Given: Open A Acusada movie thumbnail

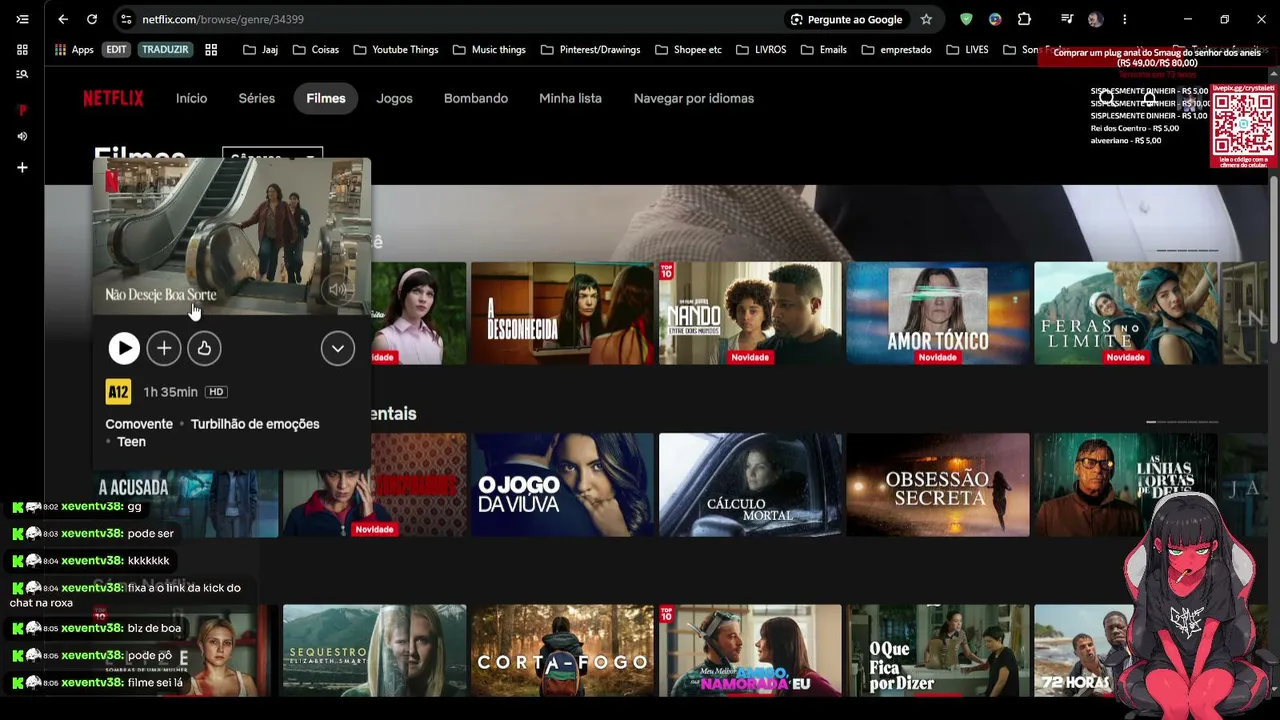Looking at the screenshot, I should 186,503.
